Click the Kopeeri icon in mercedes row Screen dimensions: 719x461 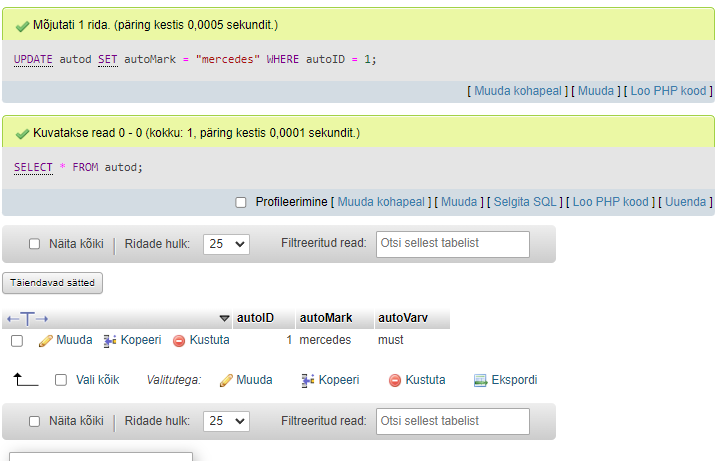(x=110, y=341)
